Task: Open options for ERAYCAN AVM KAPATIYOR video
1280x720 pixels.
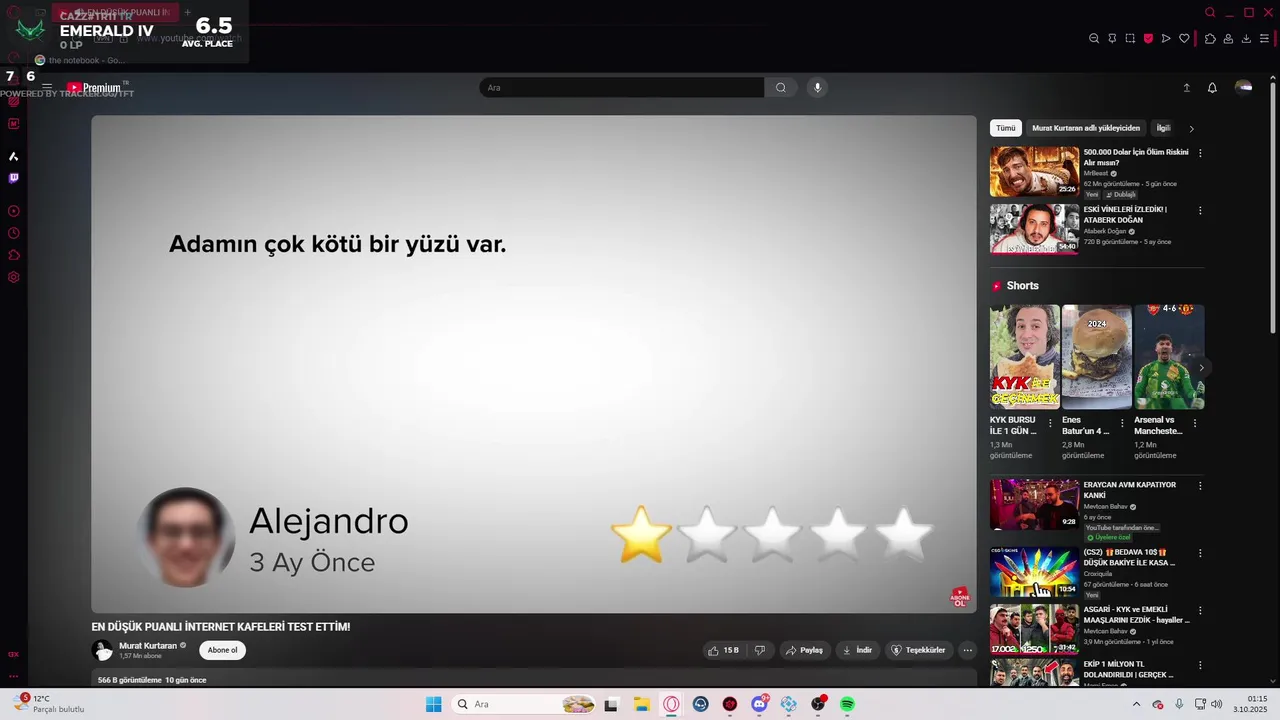Action: [1200, 485]
